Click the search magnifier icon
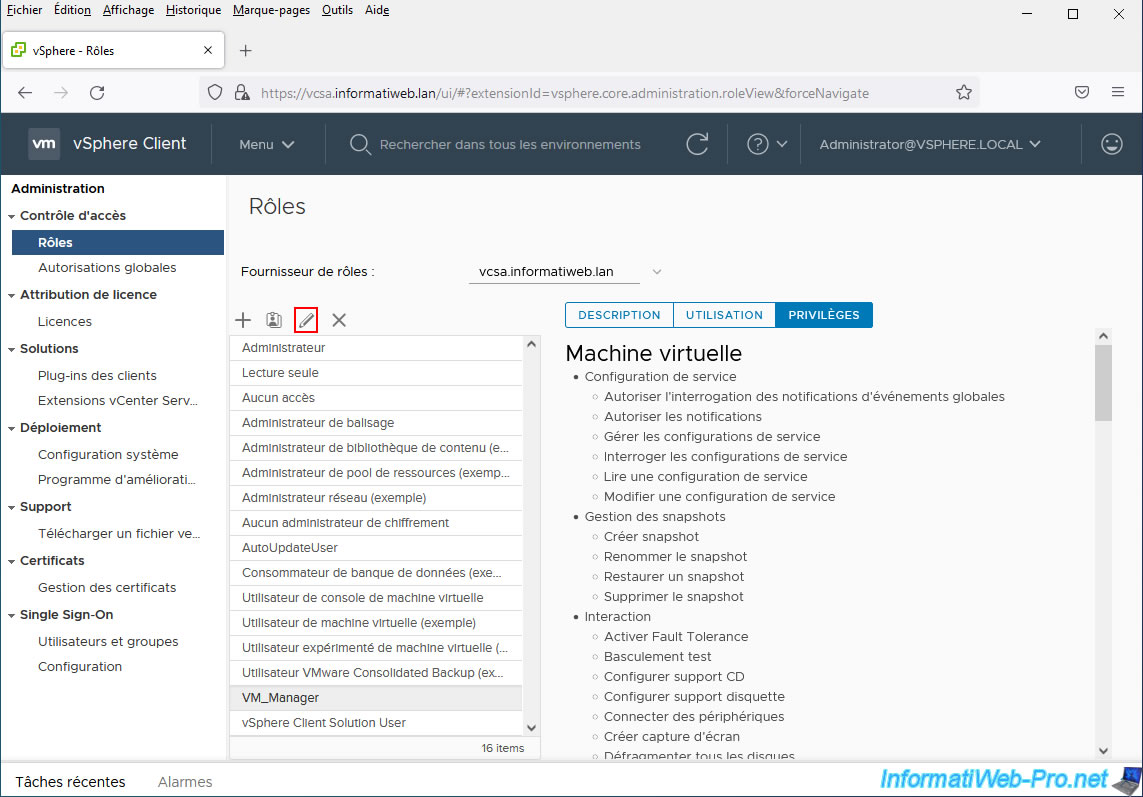 point(359,144)
